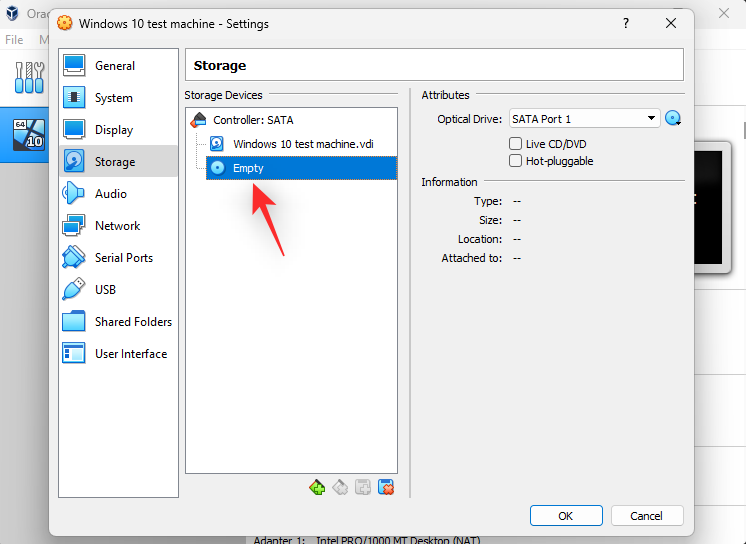Click the Audio speaker icon
746x544 pixels.
[x=74, y=193]
